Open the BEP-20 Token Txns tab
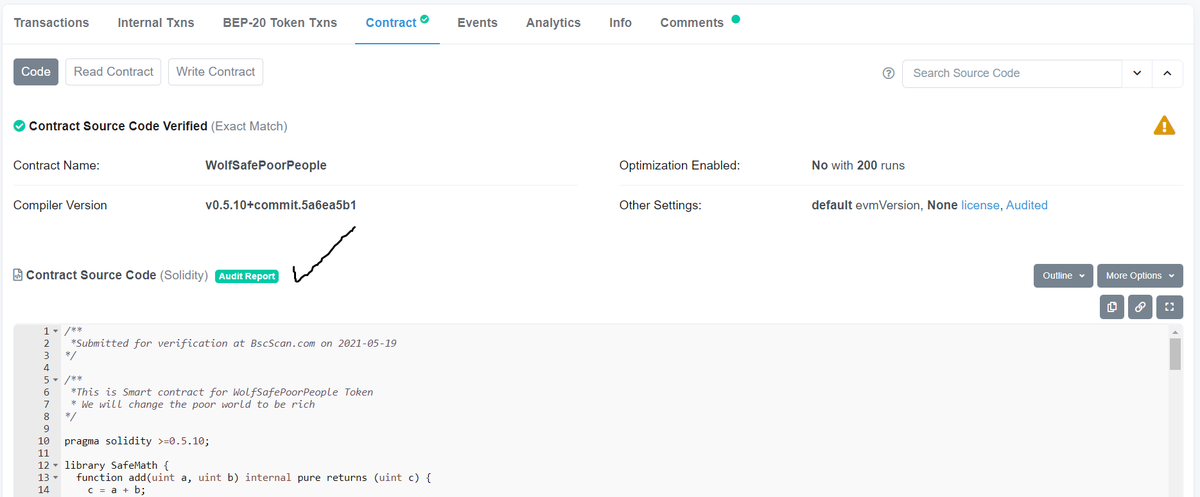This screenshot has height=497, width=1200. point(280,22)
